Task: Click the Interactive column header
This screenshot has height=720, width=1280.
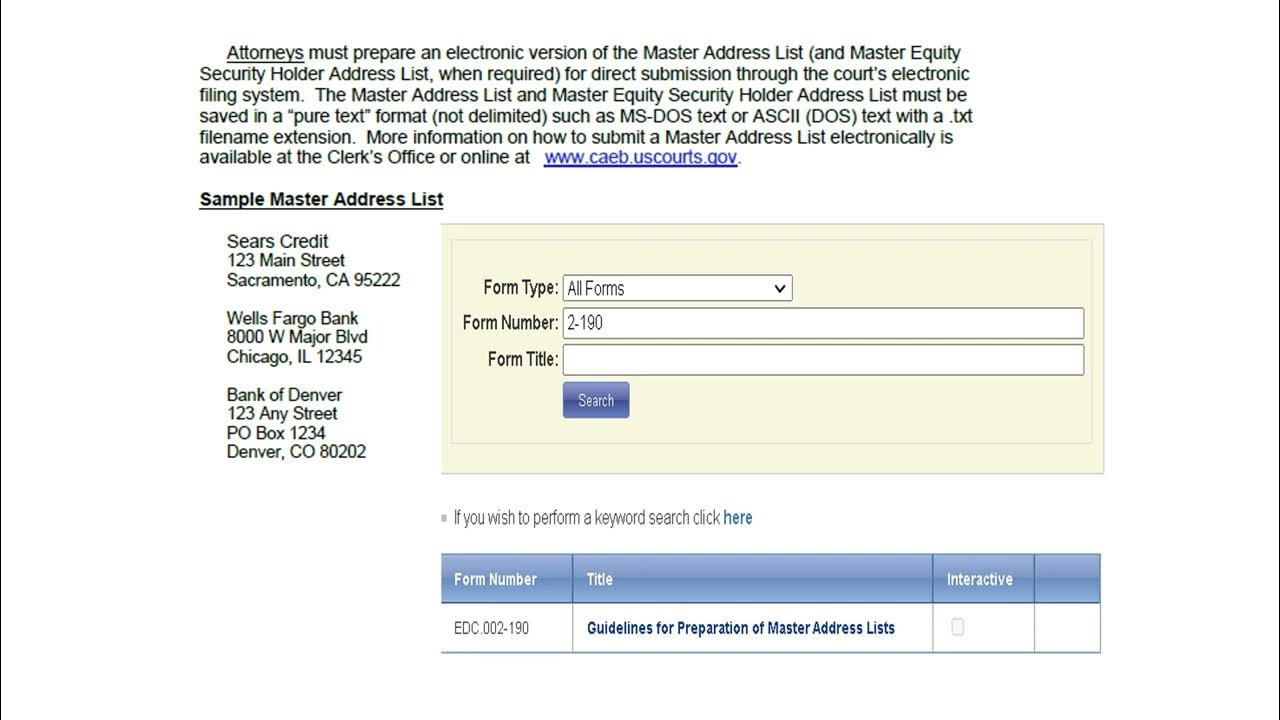Action: [979, 579]
